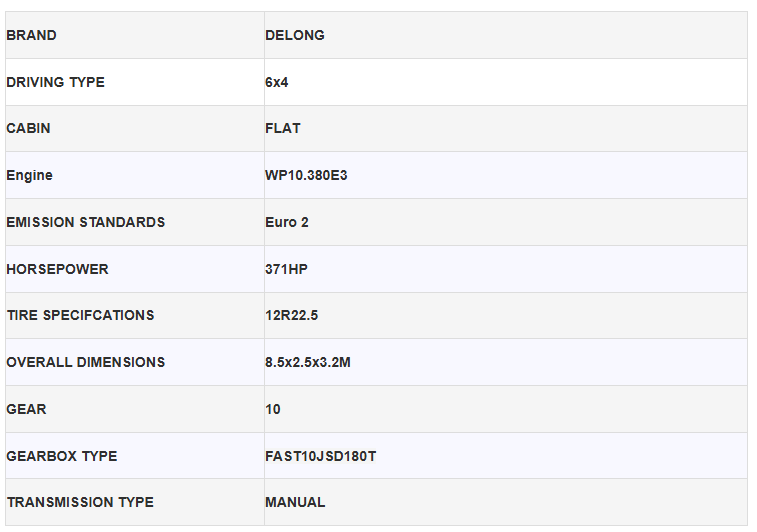Image resolution: width=757 pixels, height=532 pixels.
Task: Select the Euro 2 value
Action: [x=287, y=222]
